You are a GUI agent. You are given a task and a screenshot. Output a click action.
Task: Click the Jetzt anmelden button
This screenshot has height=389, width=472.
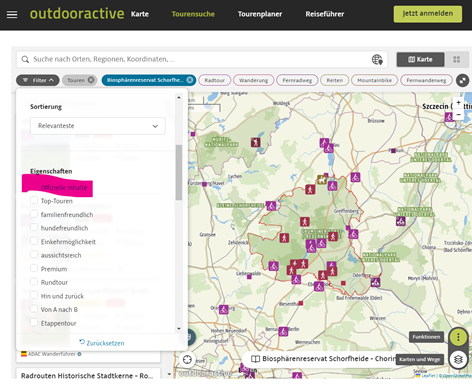(x=428, y=14)
